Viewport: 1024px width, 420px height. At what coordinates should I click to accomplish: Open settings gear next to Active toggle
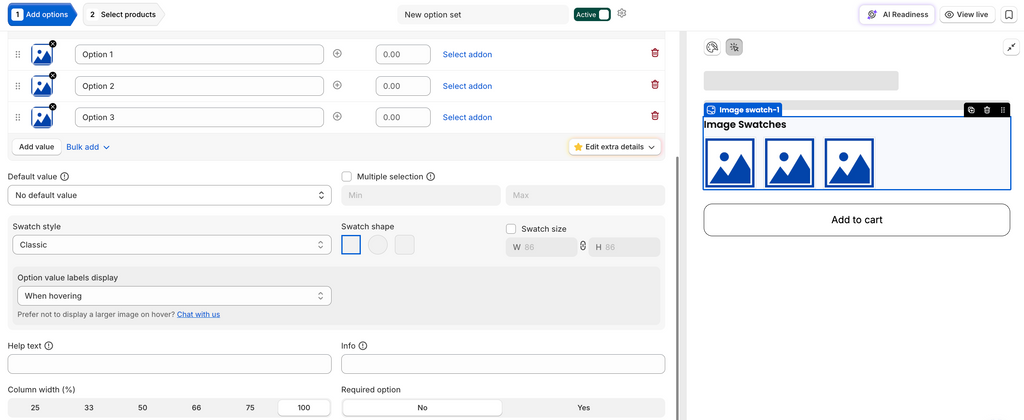(x=622, y=13)
